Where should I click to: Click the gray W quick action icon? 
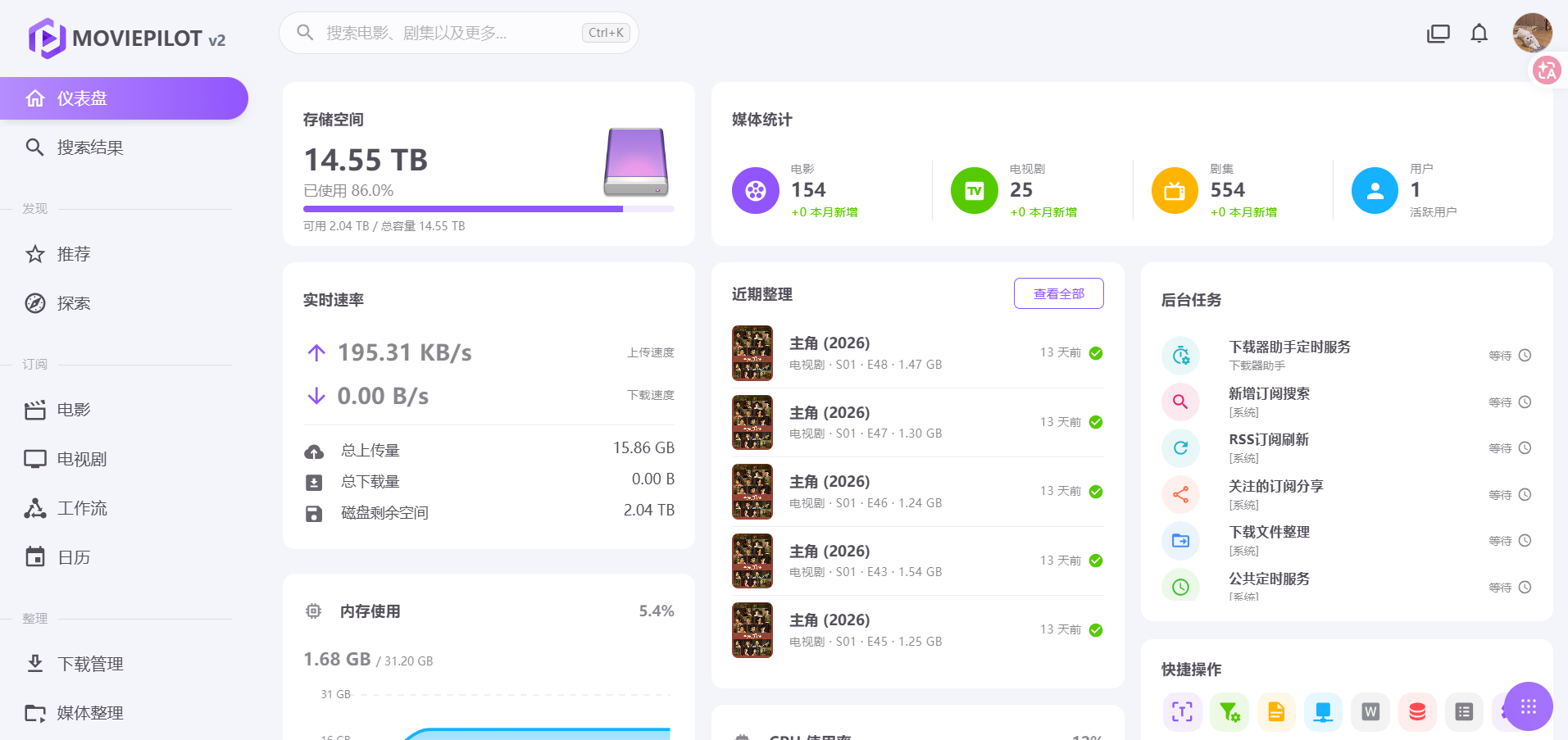(1370, 711)
